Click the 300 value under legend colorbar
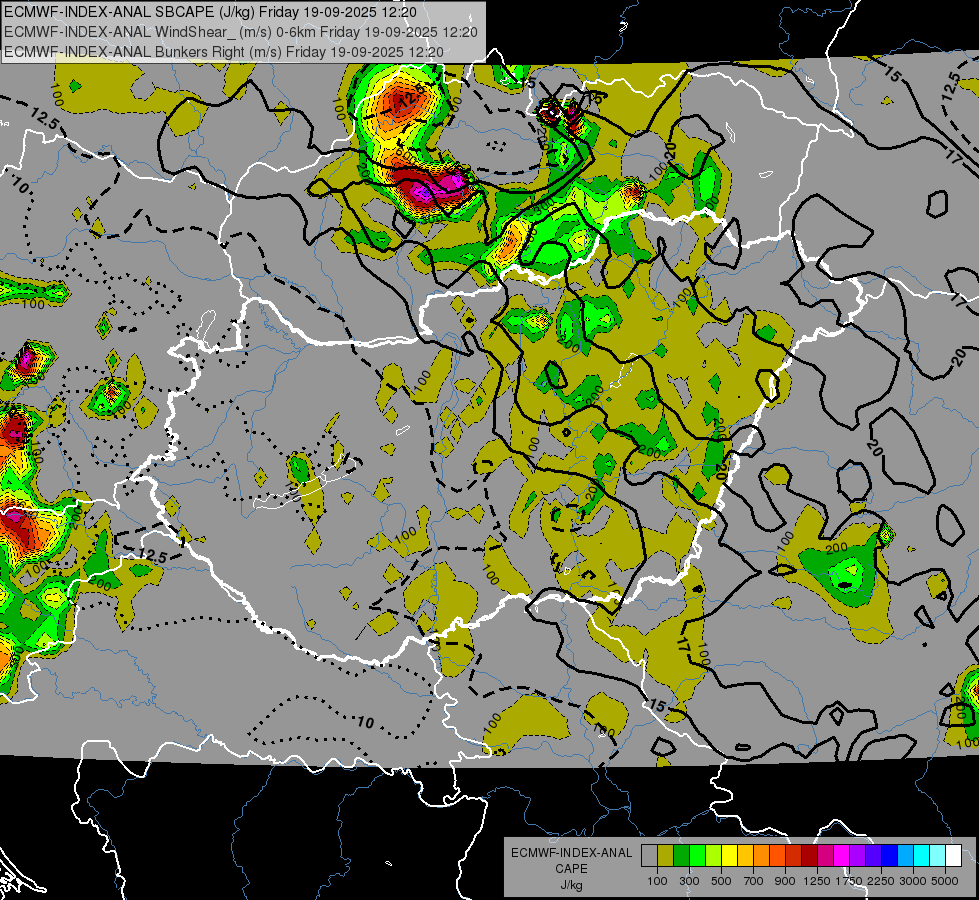 point(689,881)
